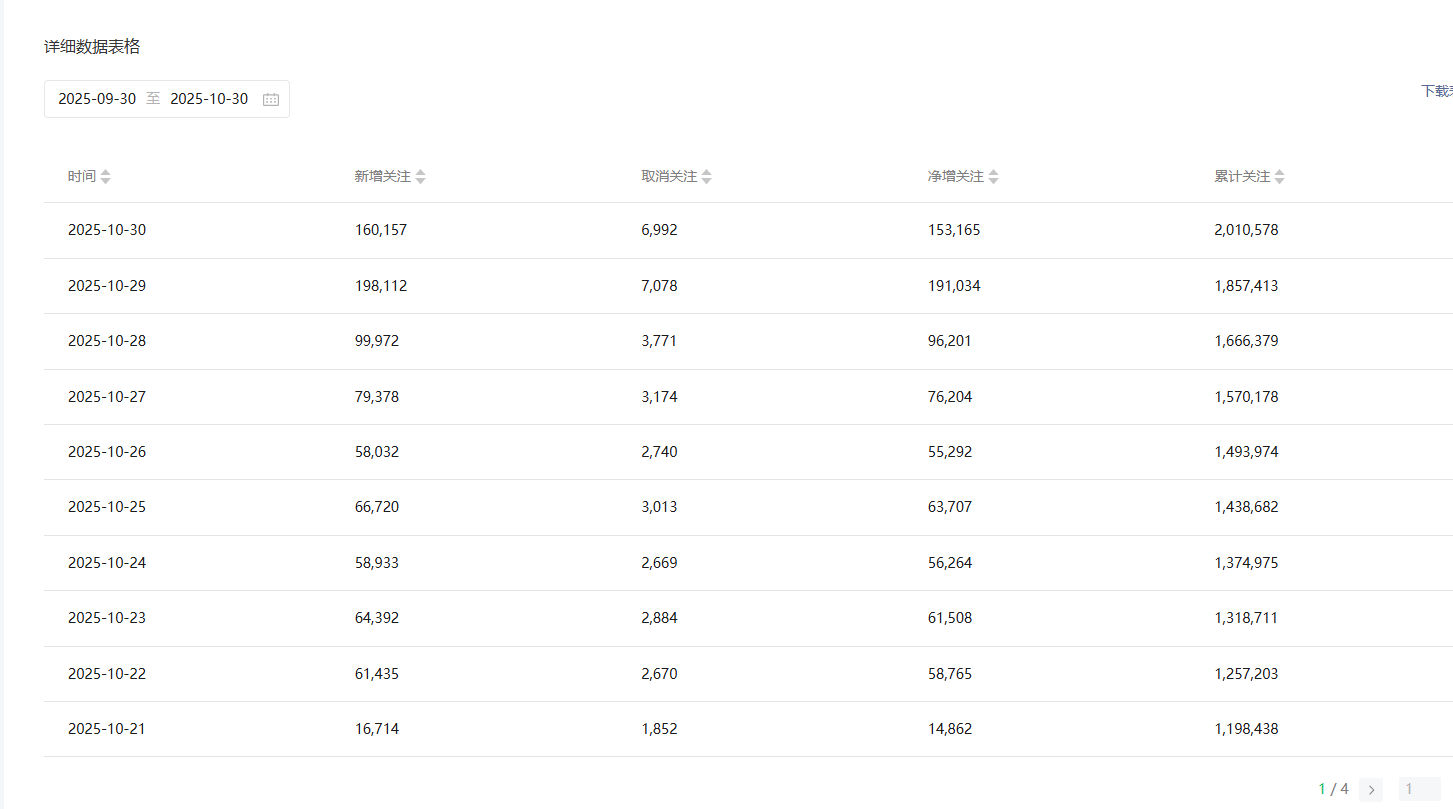This screenshot has height=809, width=1453.
Task: Click sort arrows beside 取消关注 header
Action: tap(707, 177)
